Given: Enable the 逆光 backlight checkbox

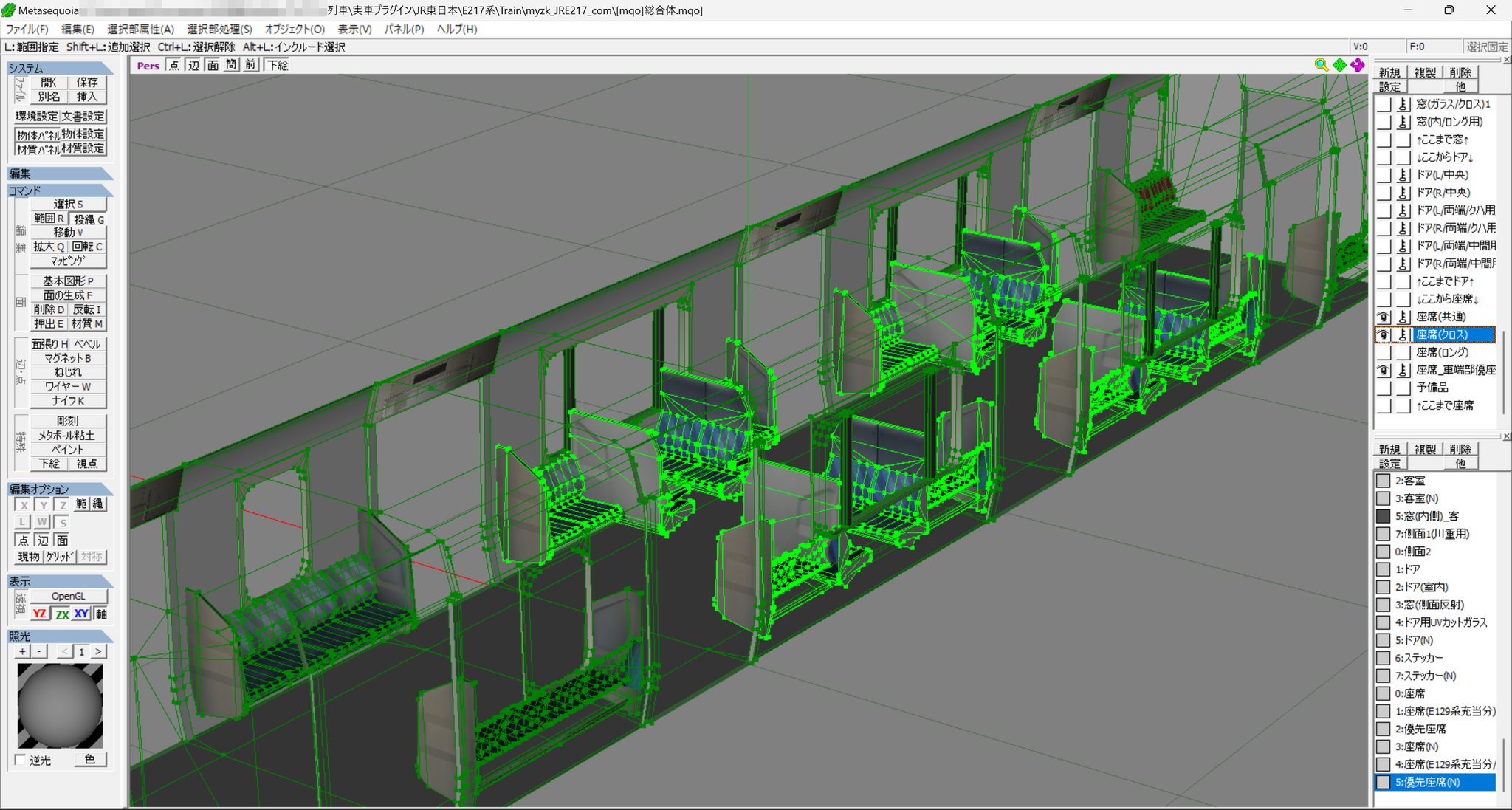Looking at the screenshot, I should tap(21, 760).
